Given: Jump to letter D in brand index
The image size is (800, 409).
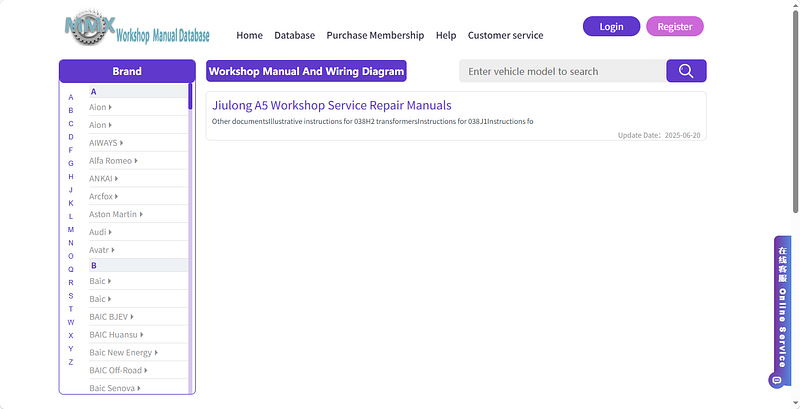Looking at the screenshot, I should [x=71, y=137].
